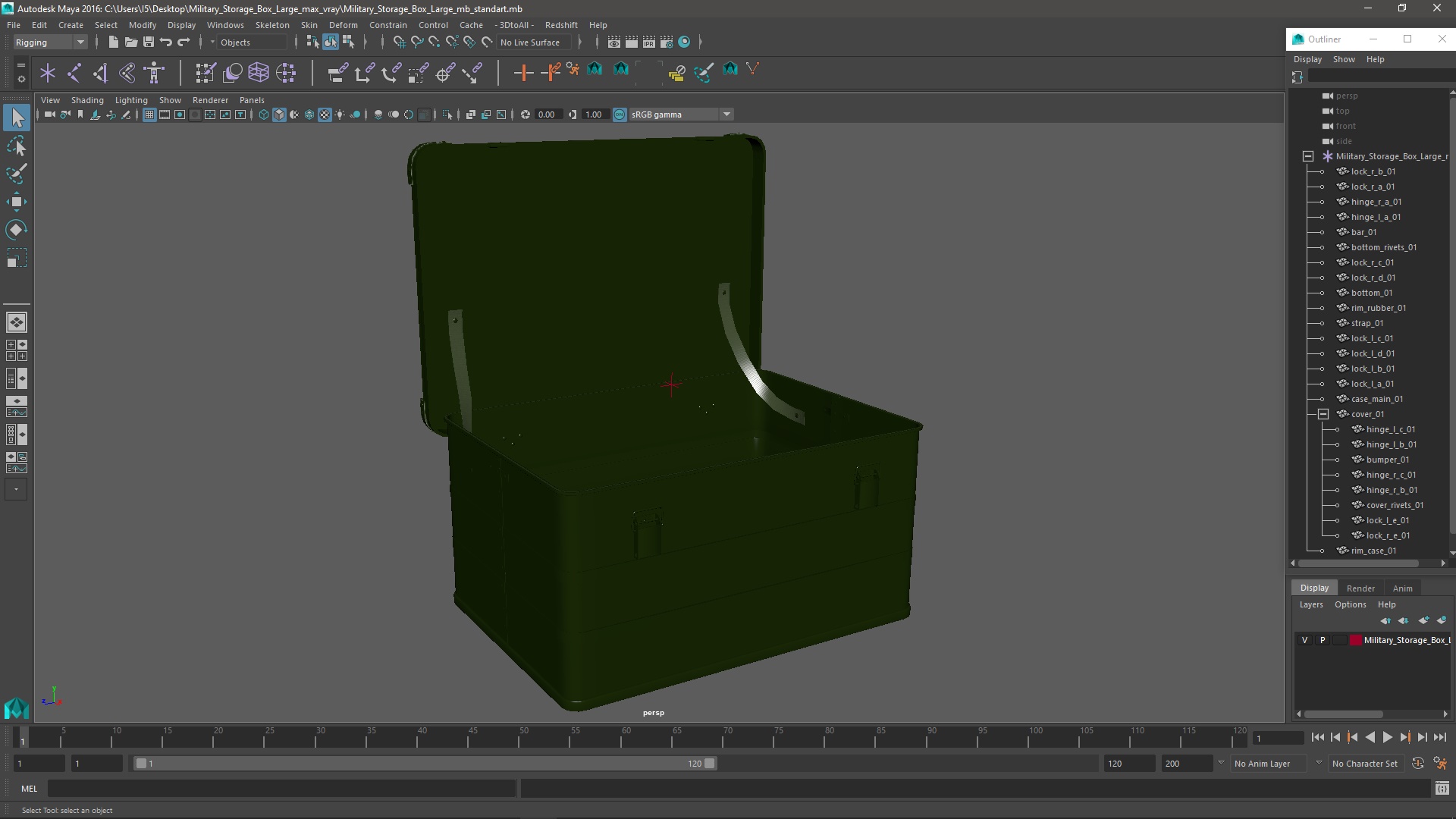Activate the Move tool

[x=17, y=202]
